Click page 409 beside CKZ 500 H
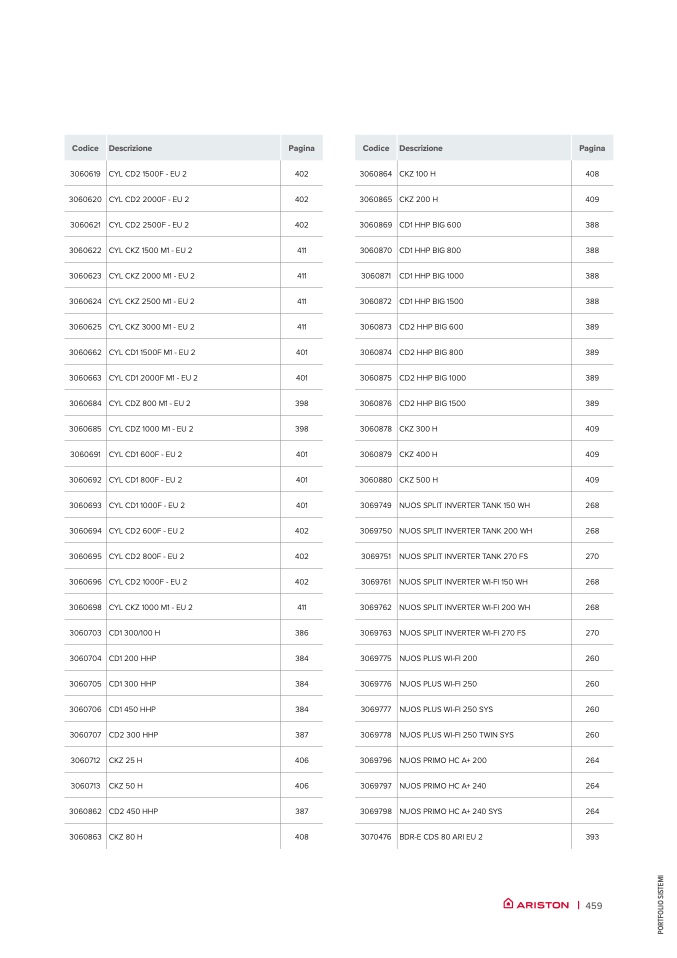 (592, 480)
